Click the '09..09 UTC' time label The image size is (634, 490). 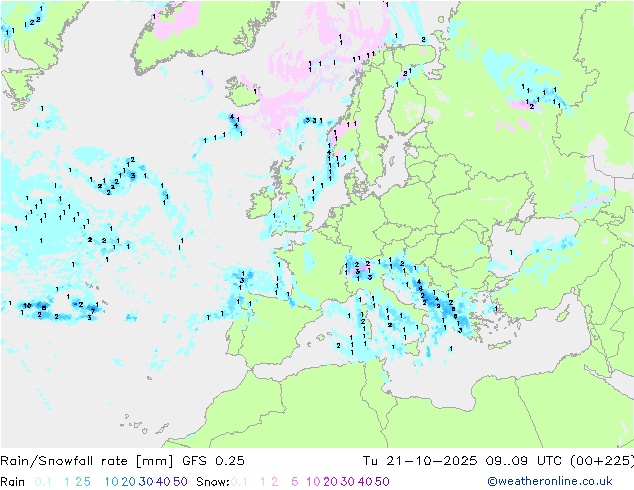522,461
